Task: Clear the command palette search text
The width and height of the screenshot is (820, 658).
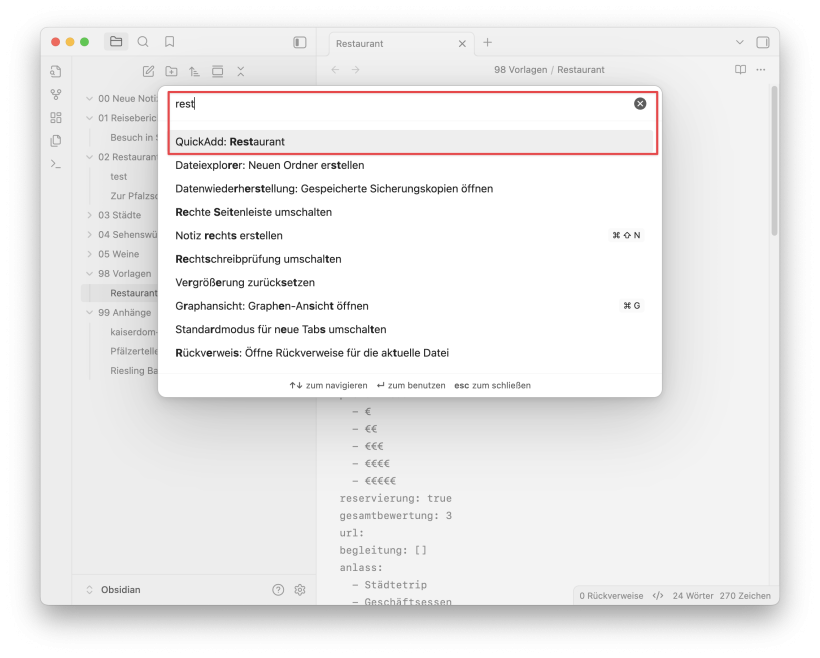Action: click(640, 104)
